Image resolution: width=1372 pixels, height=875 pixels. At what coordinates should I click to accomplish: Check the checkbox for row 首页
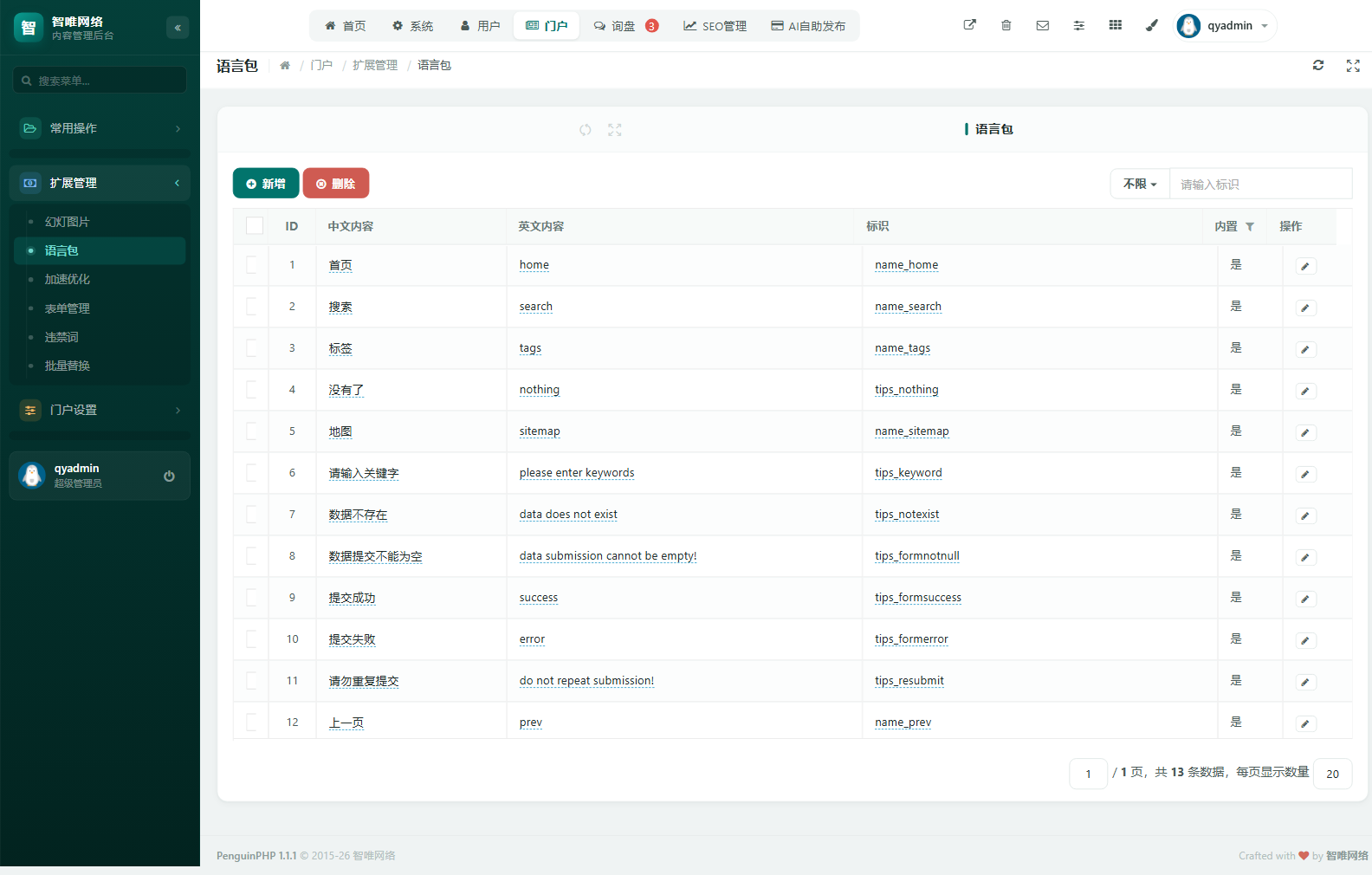tap(252, 265)
